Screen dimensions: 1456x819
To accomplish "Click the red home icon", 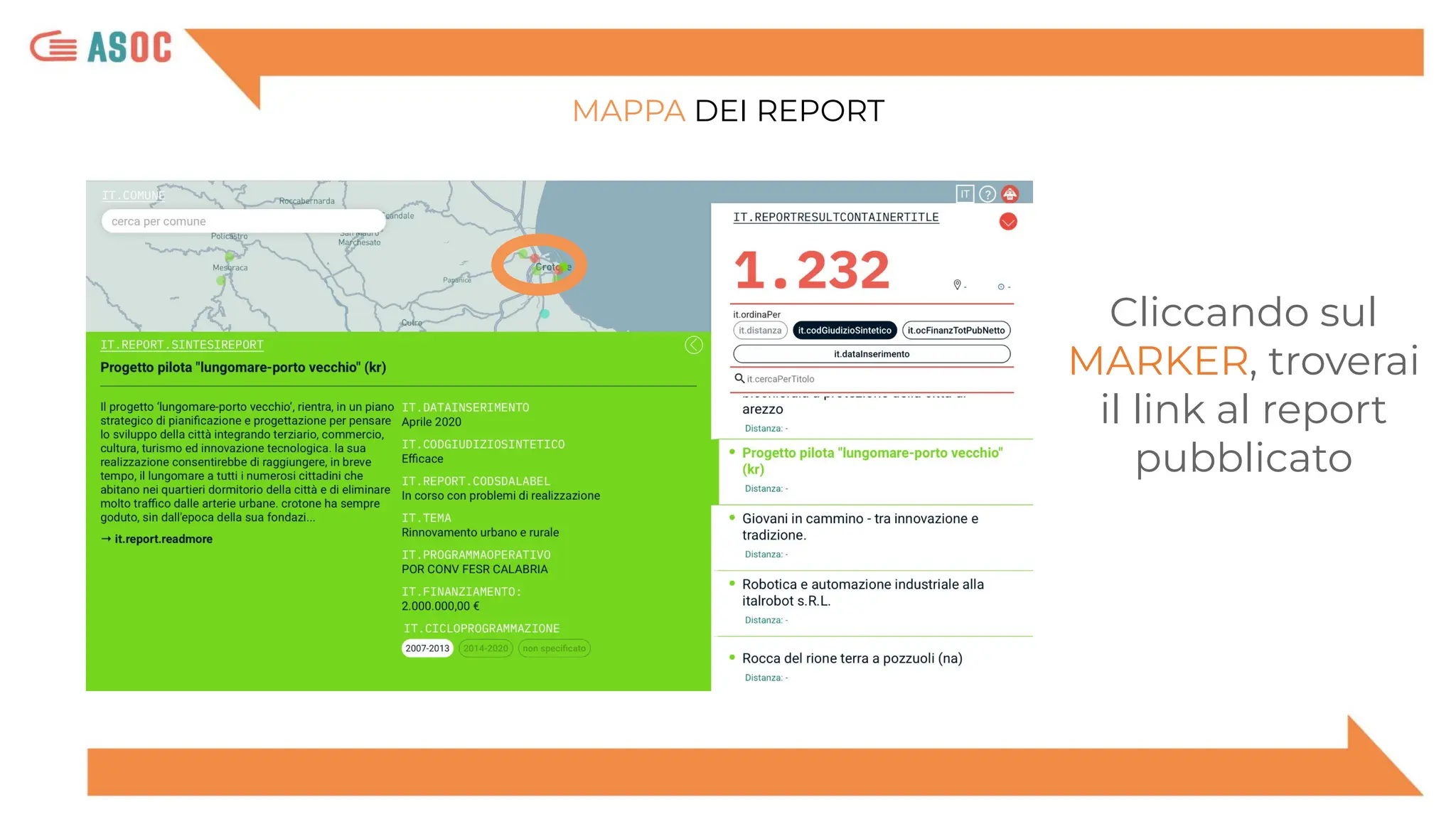I will point(1010,194).
